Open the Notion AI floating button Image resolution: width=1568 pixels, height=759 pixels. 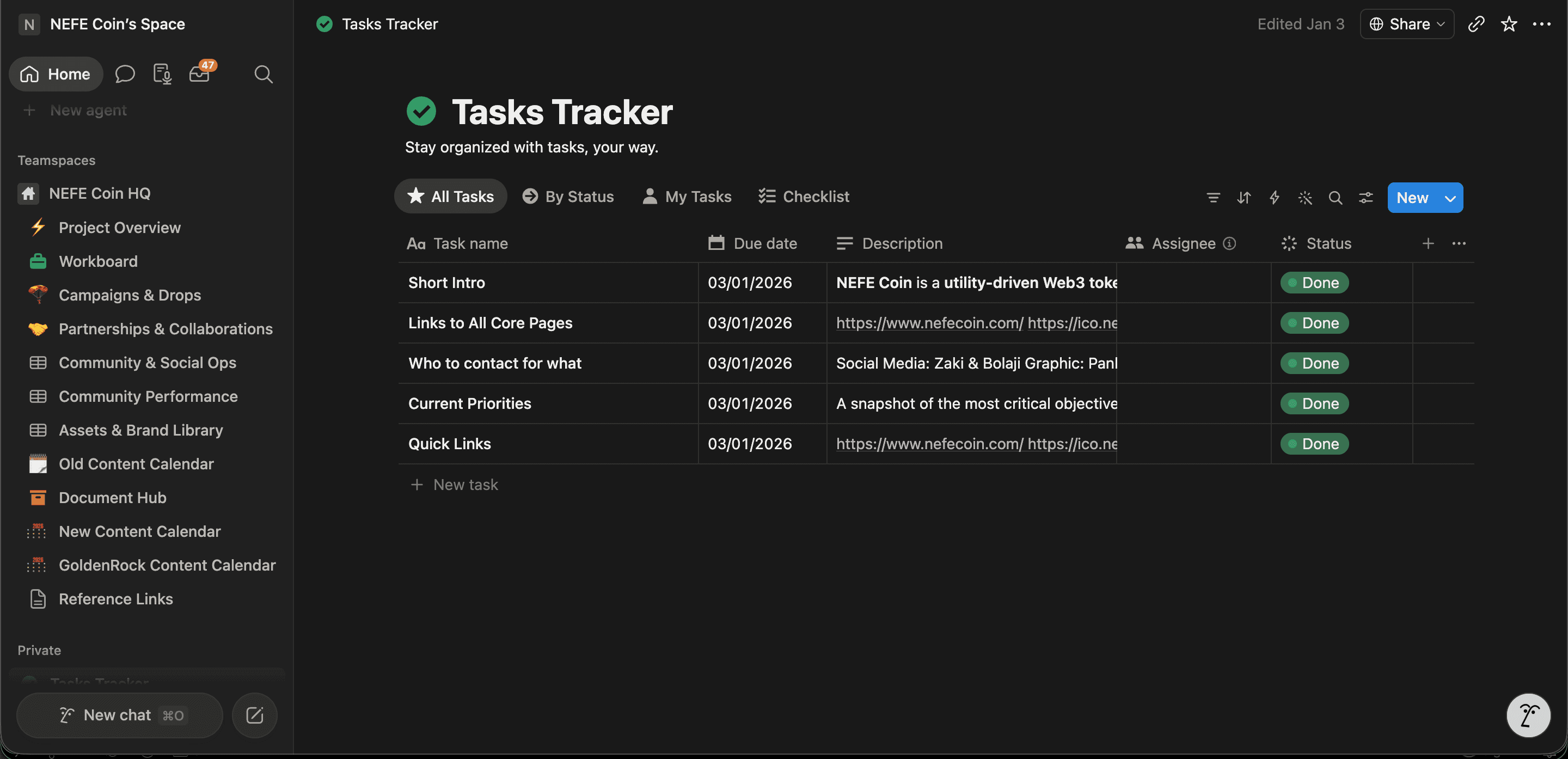click(1528, 714)
